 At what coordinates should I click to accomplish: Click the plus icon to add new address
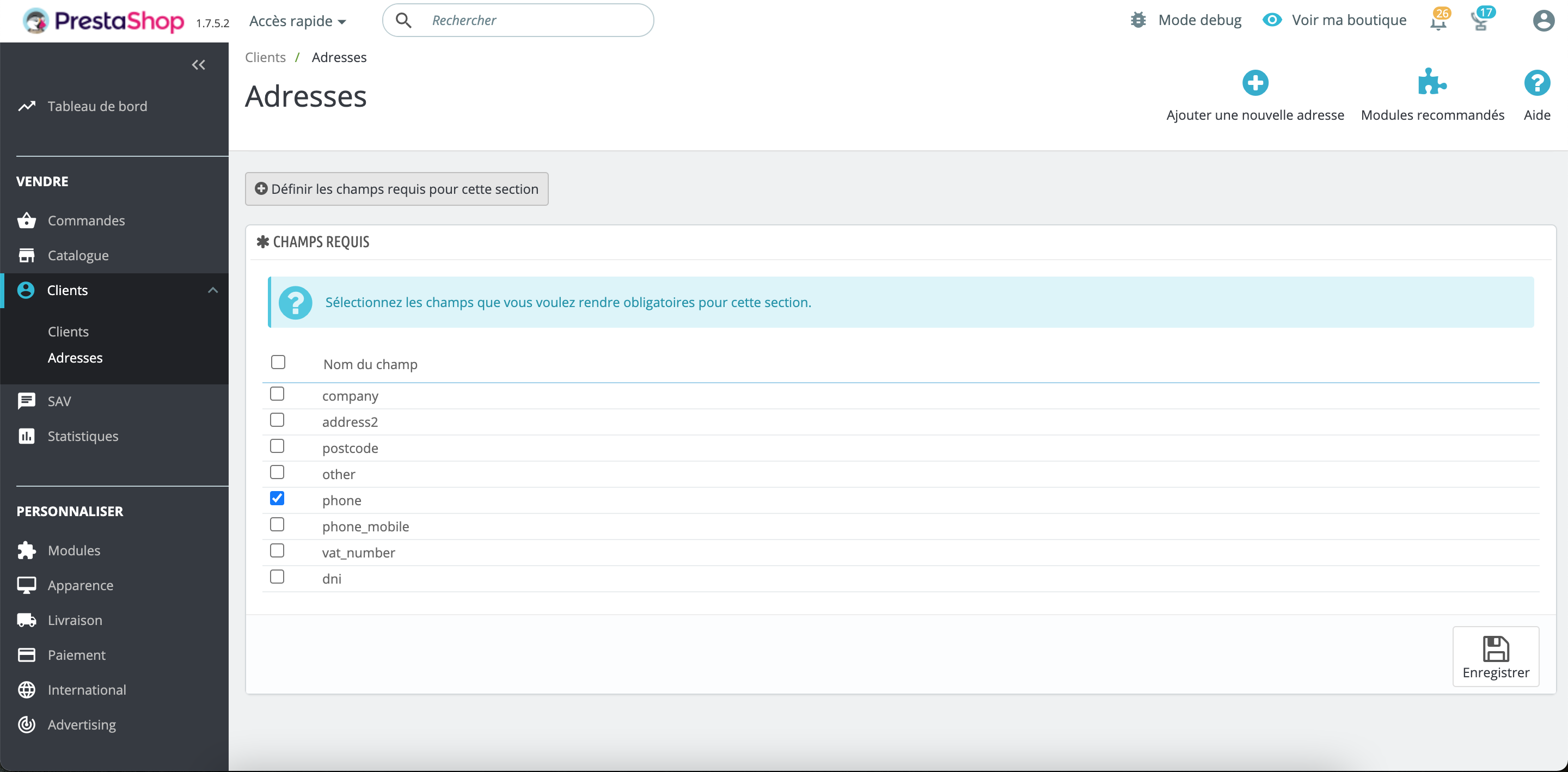click(x=1254, y=83)
